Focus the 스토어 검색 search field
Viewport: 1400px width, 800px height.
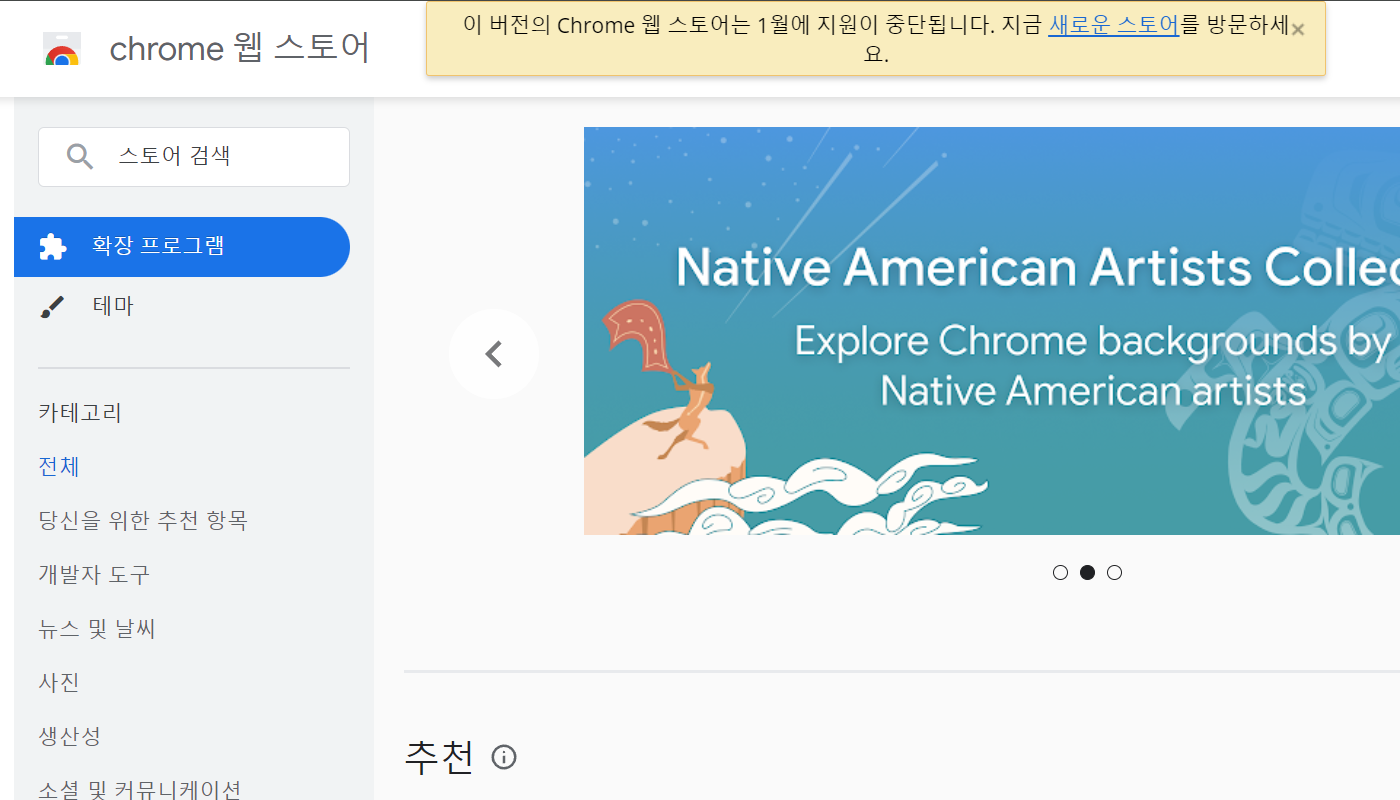[194, 157]
